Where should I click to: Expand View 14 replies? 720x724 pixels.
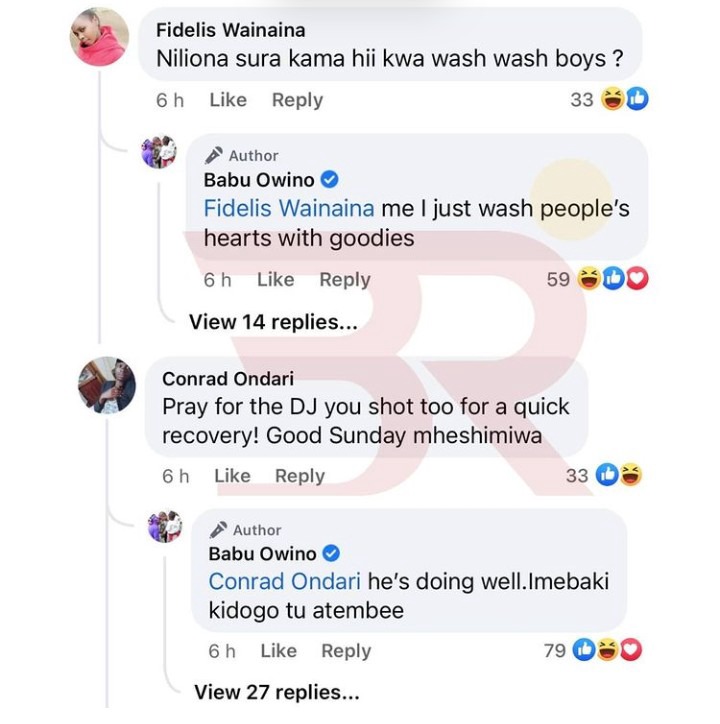point(273,322)
